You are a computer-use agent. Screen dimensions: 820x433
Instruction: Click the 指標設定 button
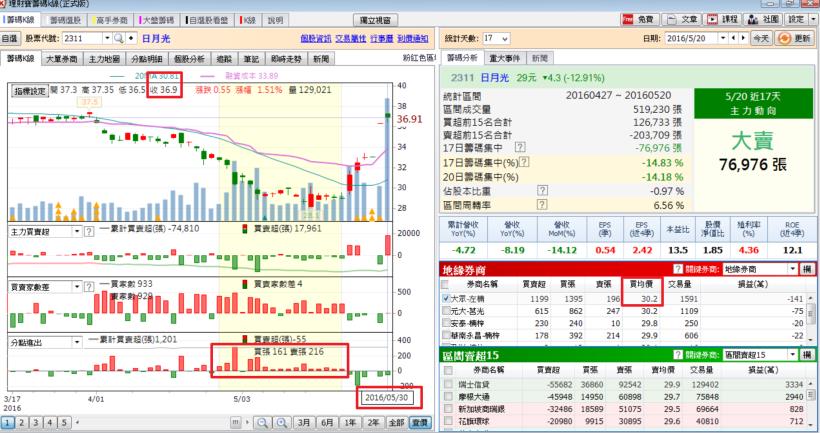30,90
